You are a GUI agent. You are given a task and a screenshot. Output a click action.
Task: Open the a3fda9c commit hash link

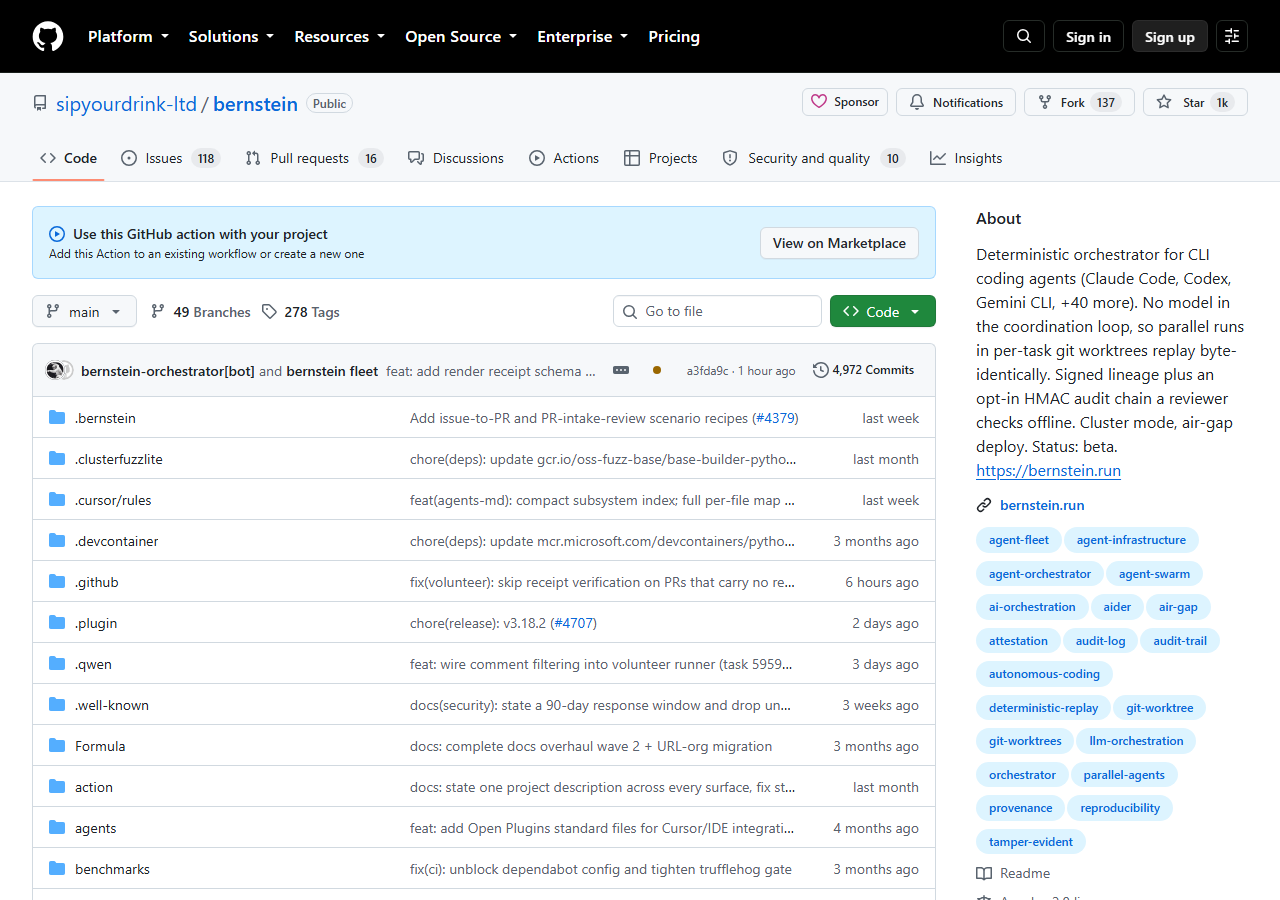pyautogui.click(x=708, y=371)
